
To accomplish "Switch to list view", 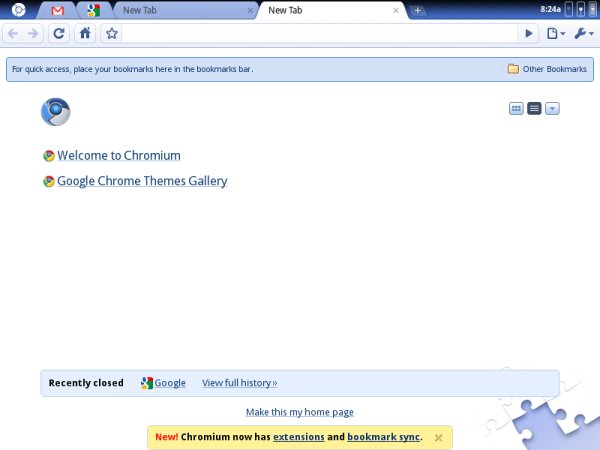I will coord(534,109).
